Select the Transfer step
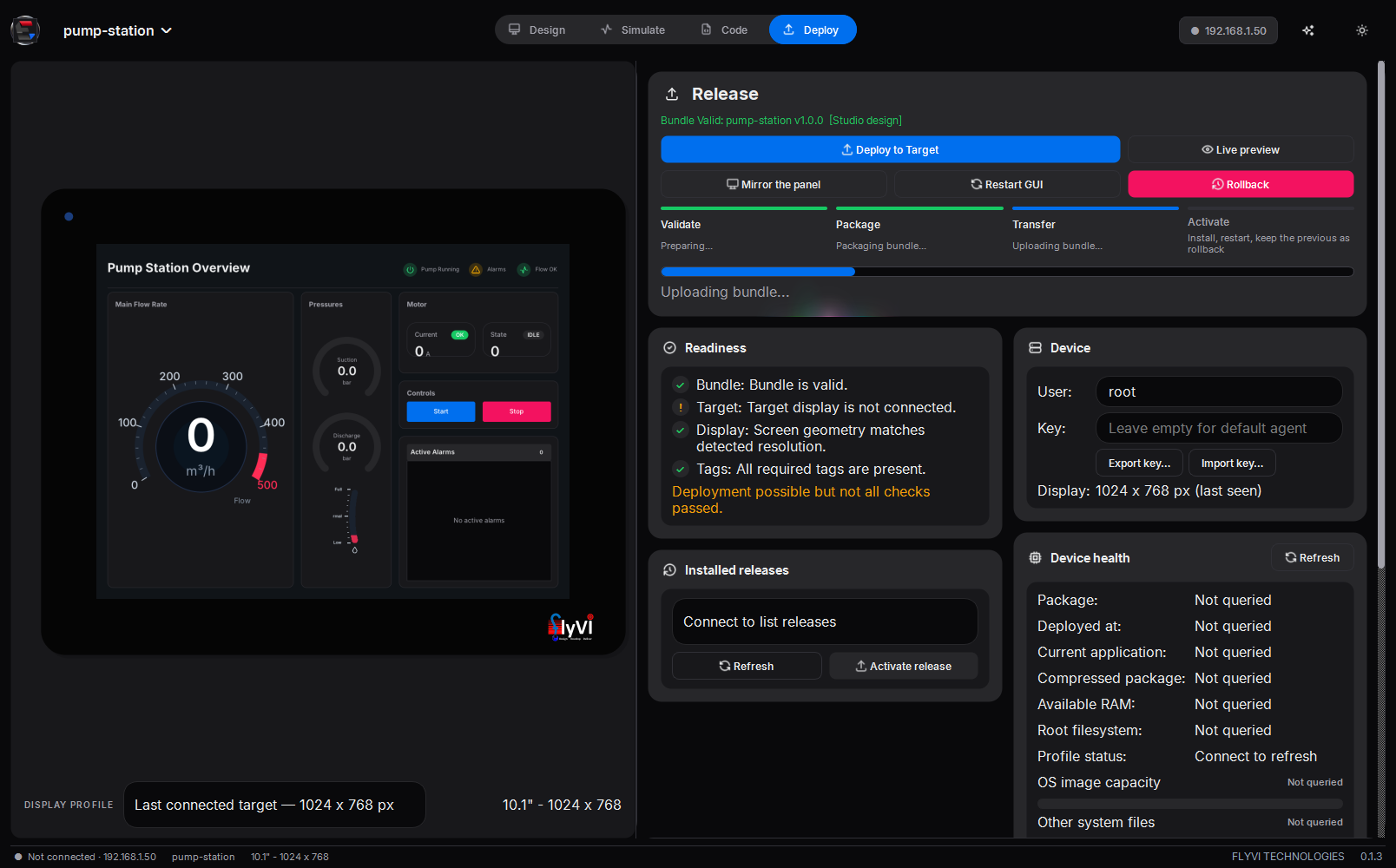This screenshot has height=868, width=1396. pyautogui.click(x=1096, y=230)
